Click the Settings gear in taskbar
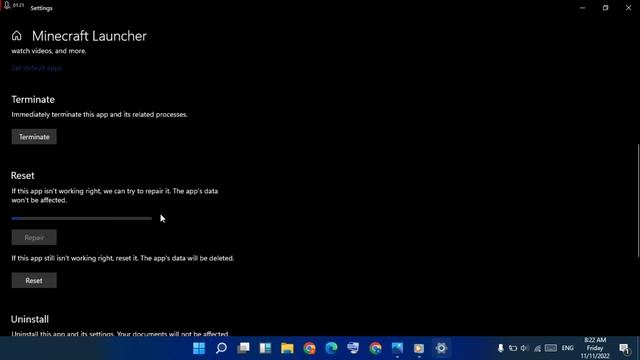This screenshot has width=640, height=360. point(441,348)
